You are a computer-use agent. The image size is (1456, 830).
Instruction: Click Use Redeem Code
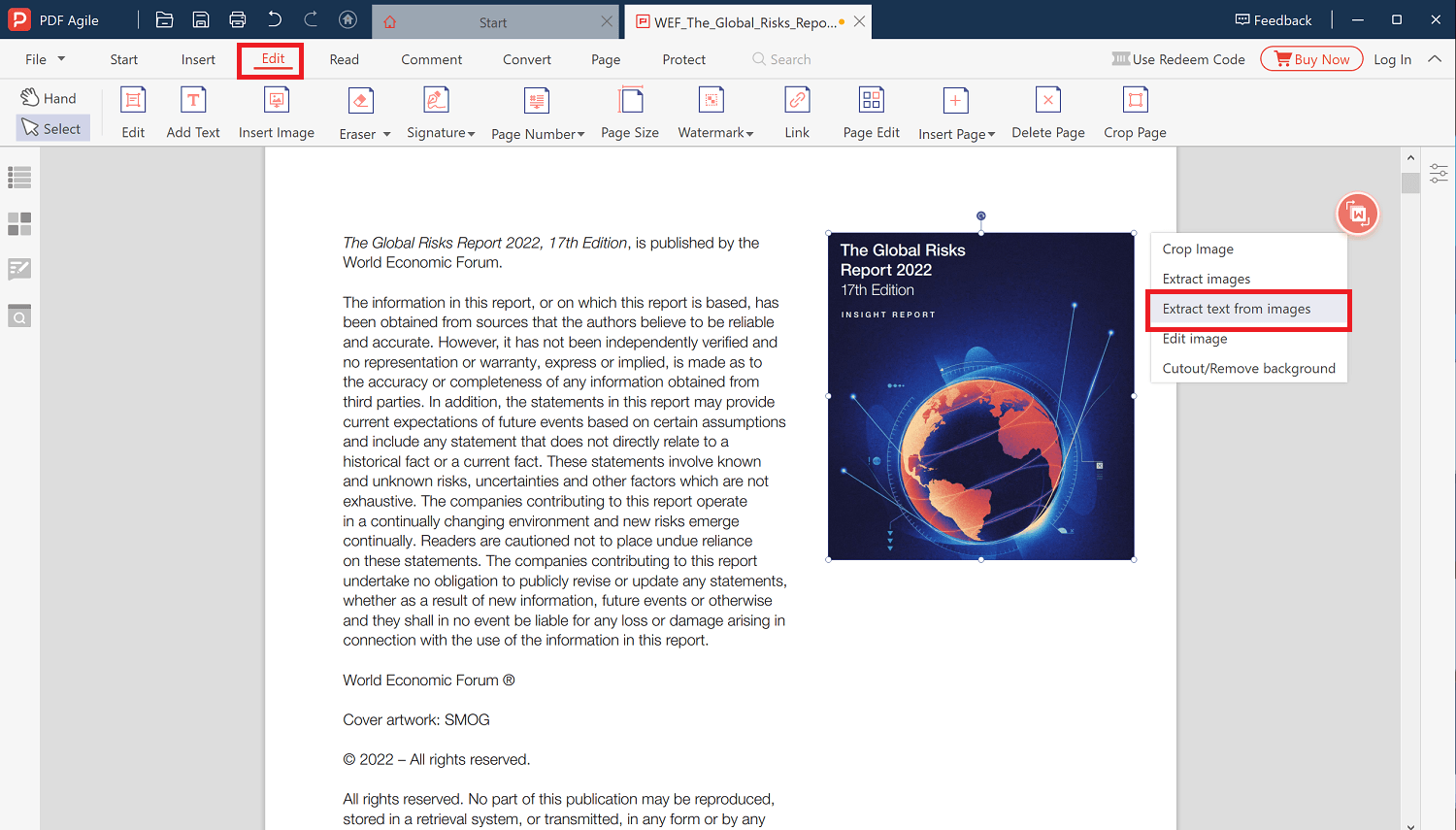[x=1178, y=59]
